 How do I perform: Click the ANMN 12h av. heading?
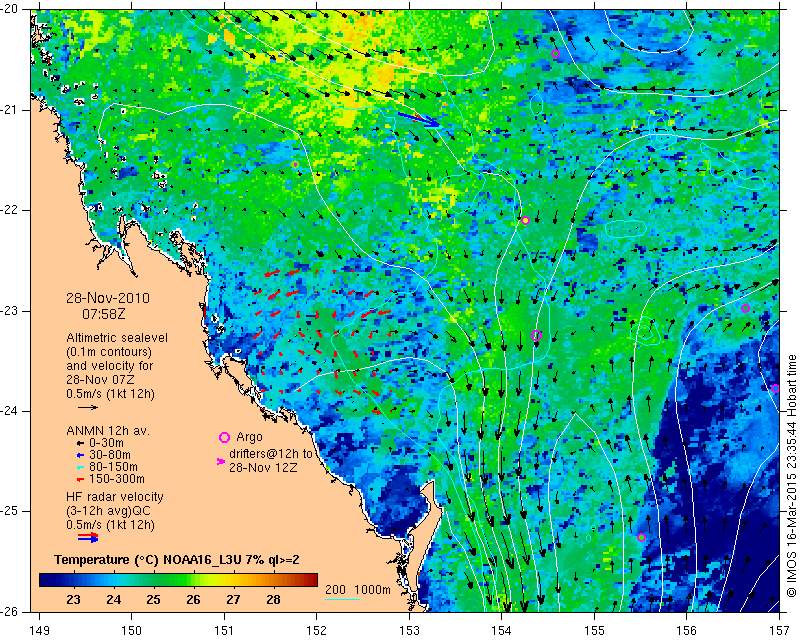[108, 431]
